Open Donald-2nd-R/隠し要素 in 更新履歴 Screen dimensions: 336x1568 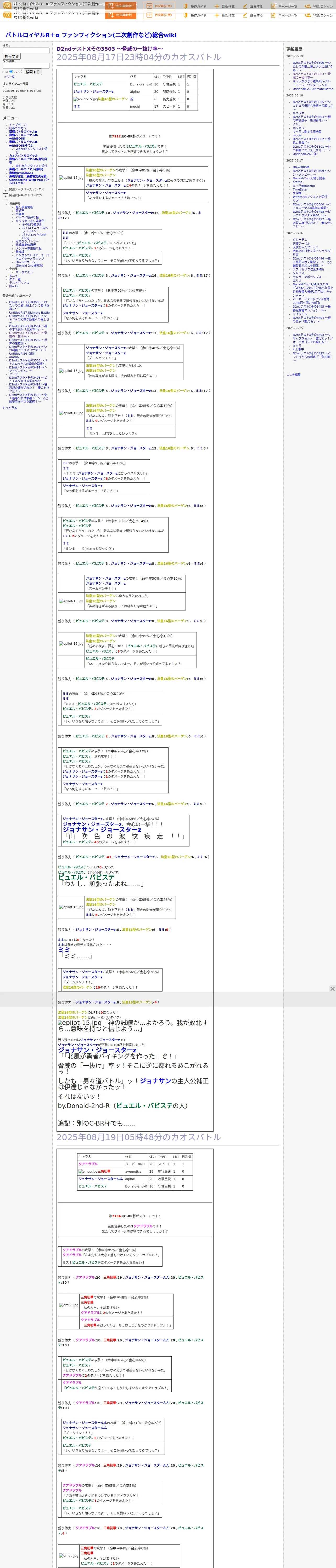(x=309, y=178)
